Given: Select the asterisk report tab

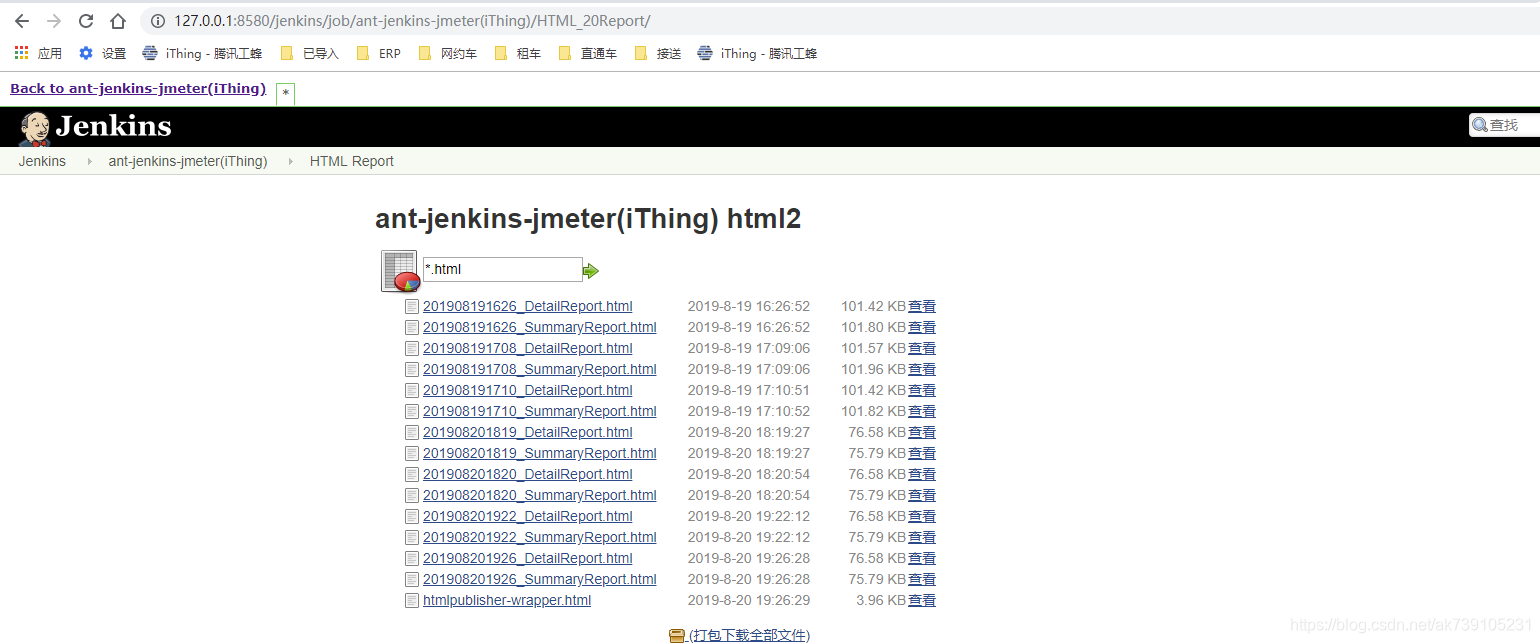Looking at the screenshot, I should click(286, 94).
